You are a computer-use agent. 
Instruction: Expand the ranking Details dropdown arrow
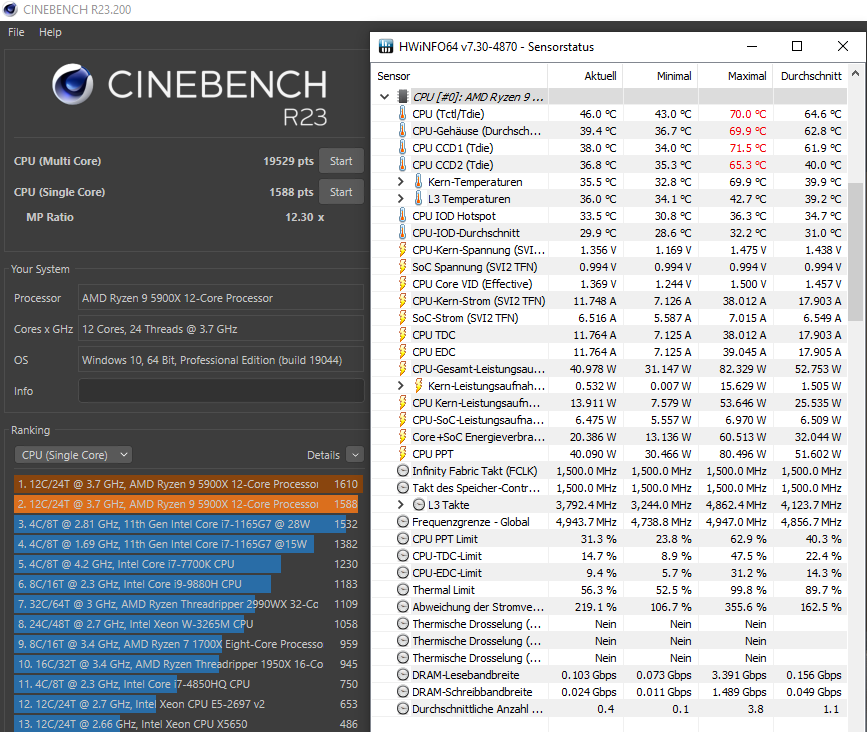click(x=355, y=455)
